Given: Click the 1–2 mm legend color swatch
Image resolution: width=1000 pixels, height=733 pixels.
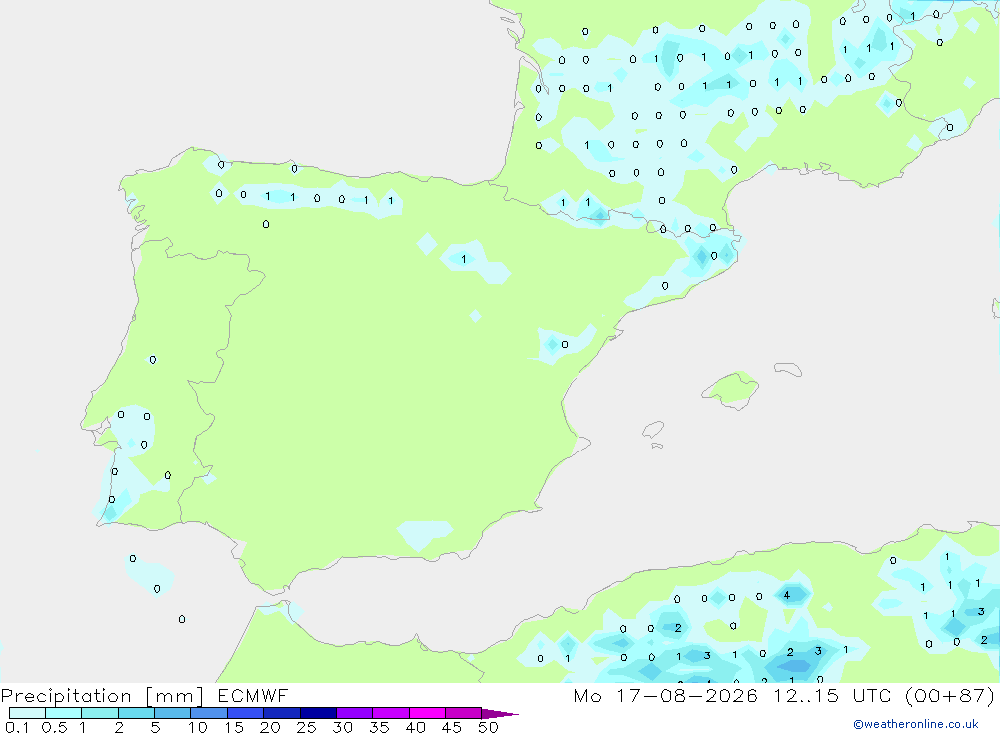Looking at the screenshot, I should coord(100,713).
